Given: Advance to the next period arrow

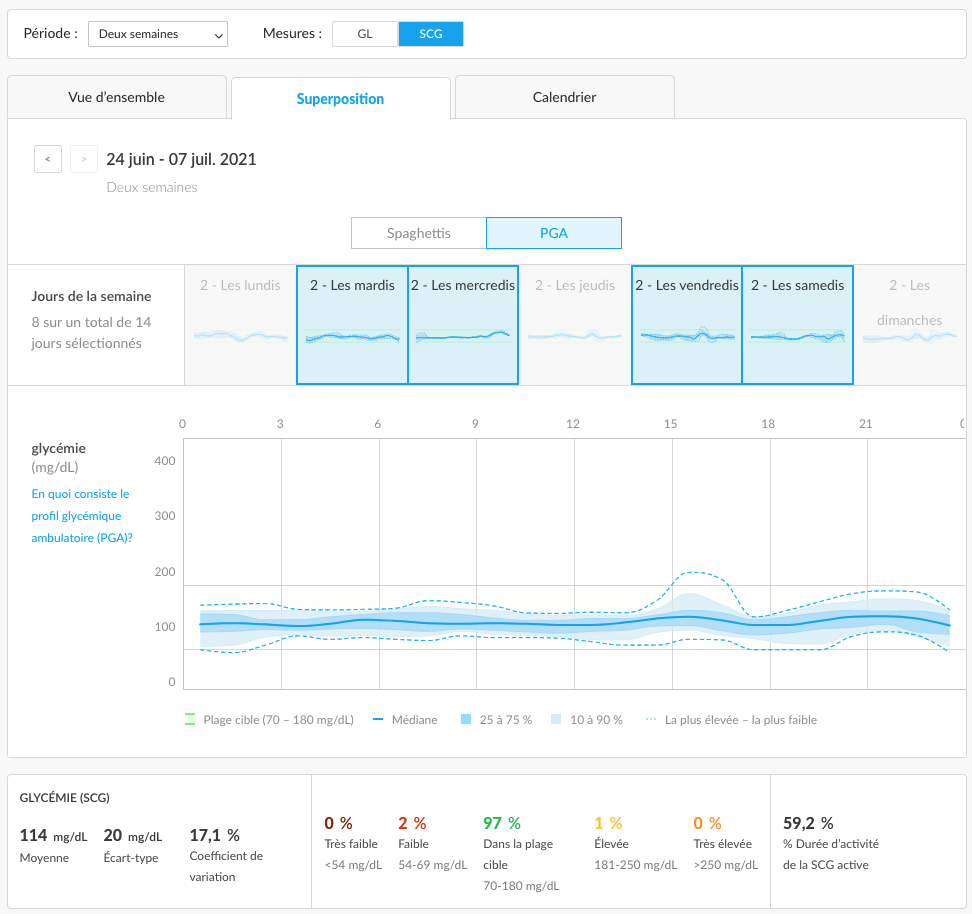Looking at the screenshot, I should pyautogui.click(x=84, y=159).
